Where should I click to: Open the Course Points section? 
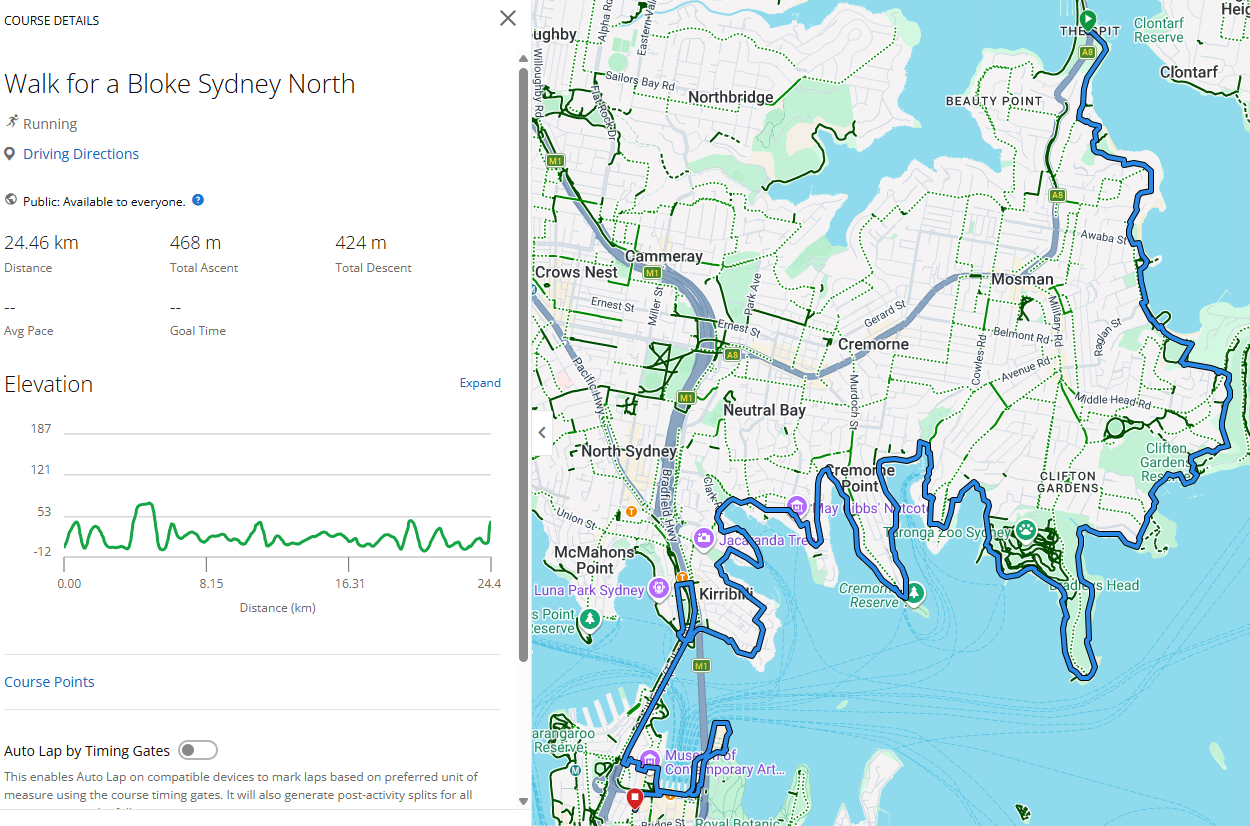click(x=50, y=682)
